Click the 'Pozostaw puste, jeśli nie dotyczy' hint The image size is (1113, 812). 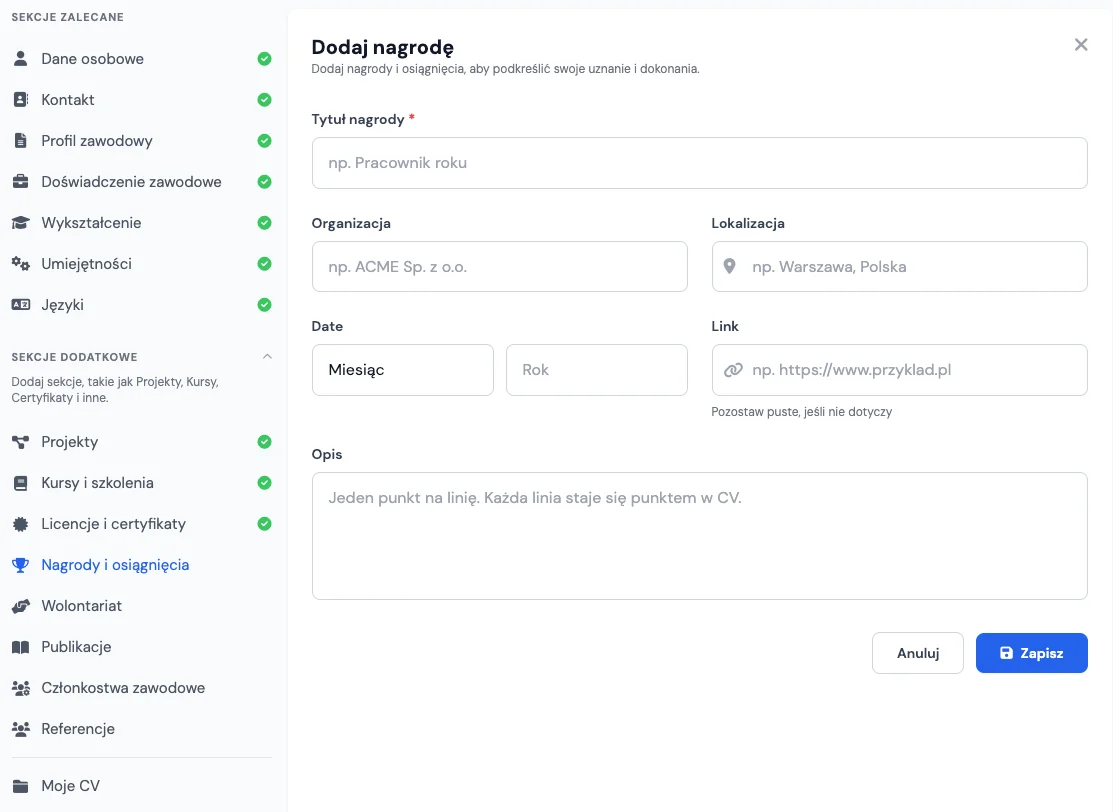pyautogui.click(x=801, y=412)
